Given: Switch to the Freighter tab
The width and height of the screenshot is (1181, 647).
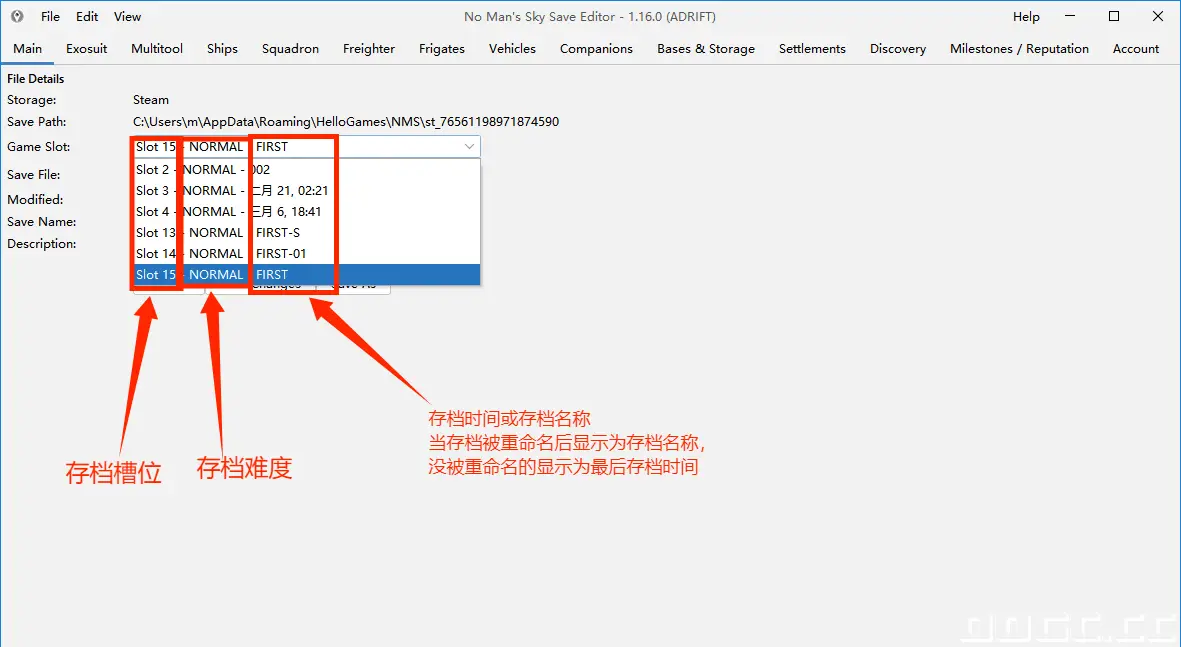Looking at the screenshot, I should pos(368,48).
